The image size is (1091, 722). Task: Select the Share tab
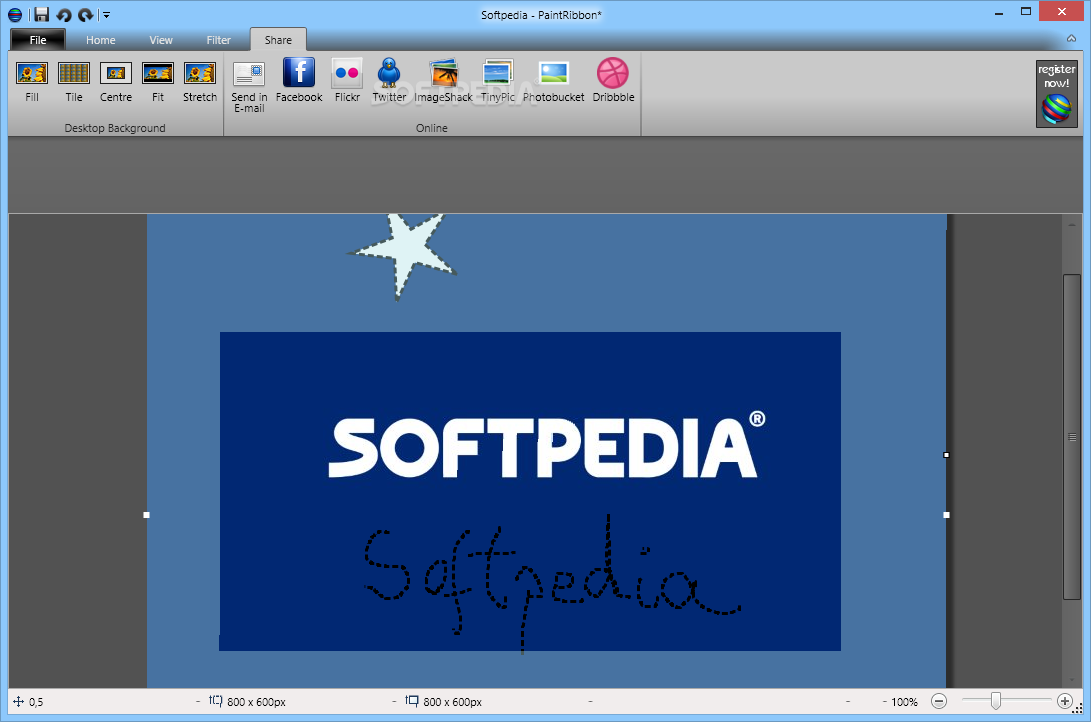278,40
